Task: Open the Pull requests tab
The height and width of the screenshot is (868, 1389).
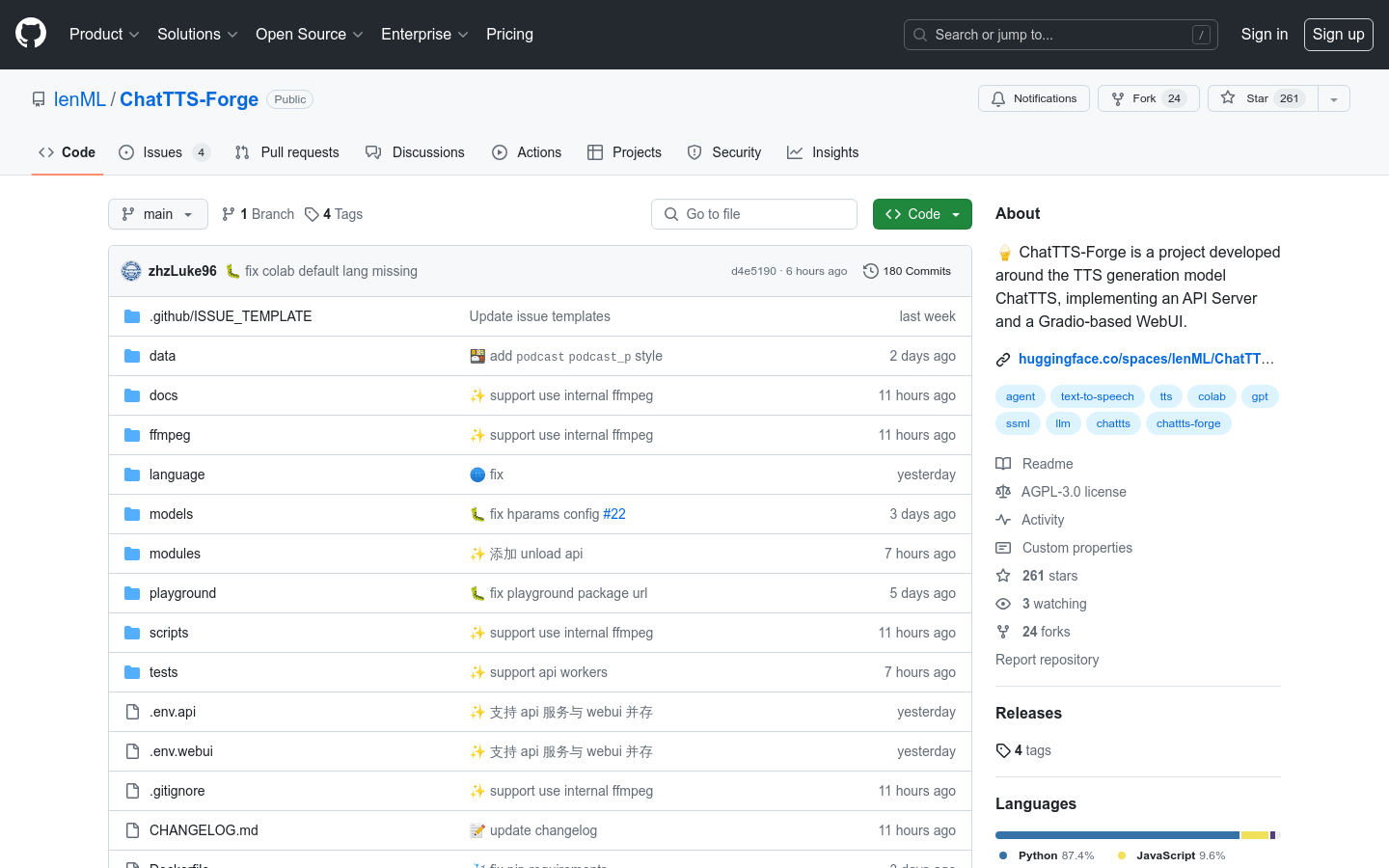Action: [x=287, y=152]
